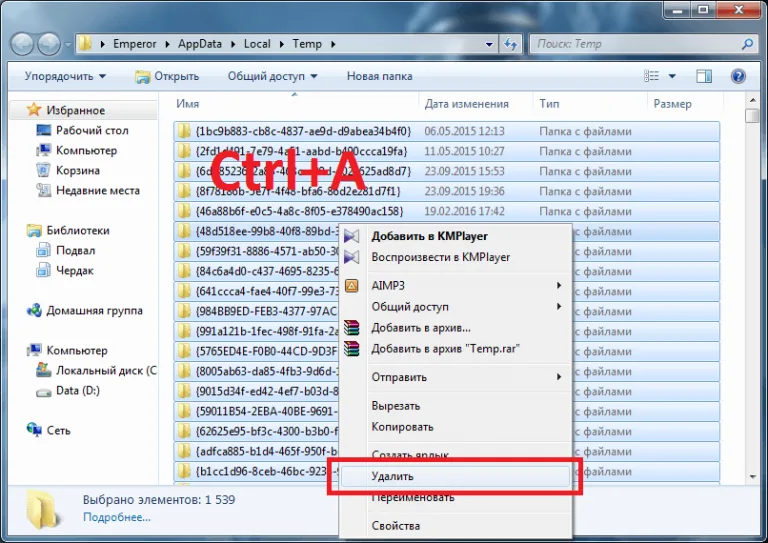The height and width of the screenshot is (543, 768).
Task: Click the Data (D:) drive icon
Action: tap(44, 392)
